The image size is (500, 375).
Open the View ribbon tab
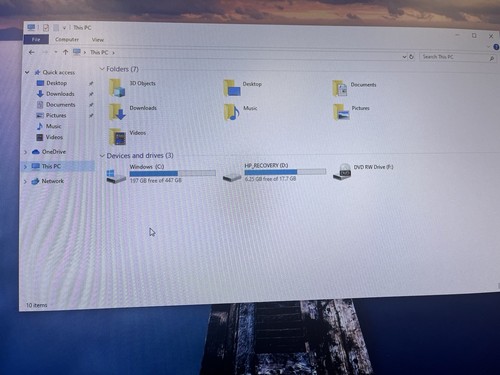(x=98, y=40)
